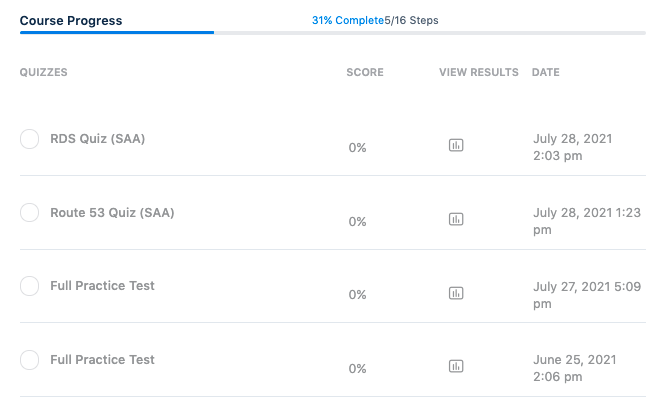Image resolution: width=671 pixels, height=408 pixels.
Task: Click the DATE column header
Action: click(546, 72)
